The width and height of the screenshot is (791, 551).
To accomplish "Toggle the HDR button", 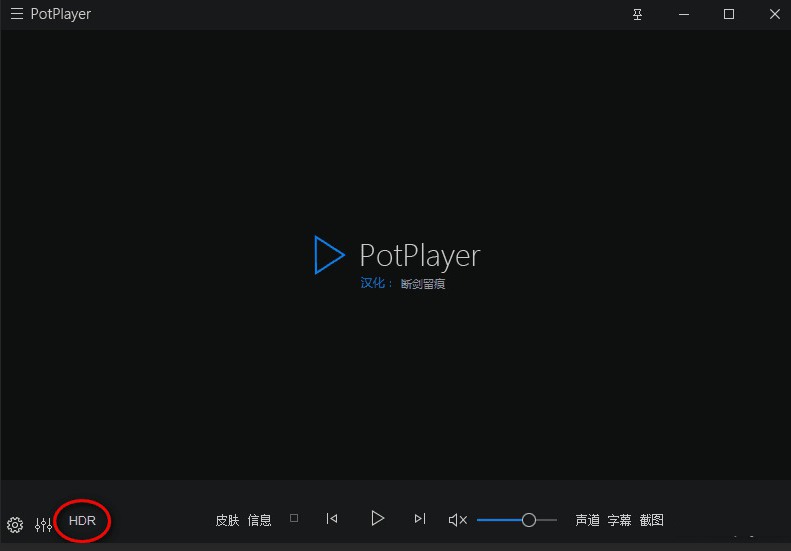I will 82,520.
